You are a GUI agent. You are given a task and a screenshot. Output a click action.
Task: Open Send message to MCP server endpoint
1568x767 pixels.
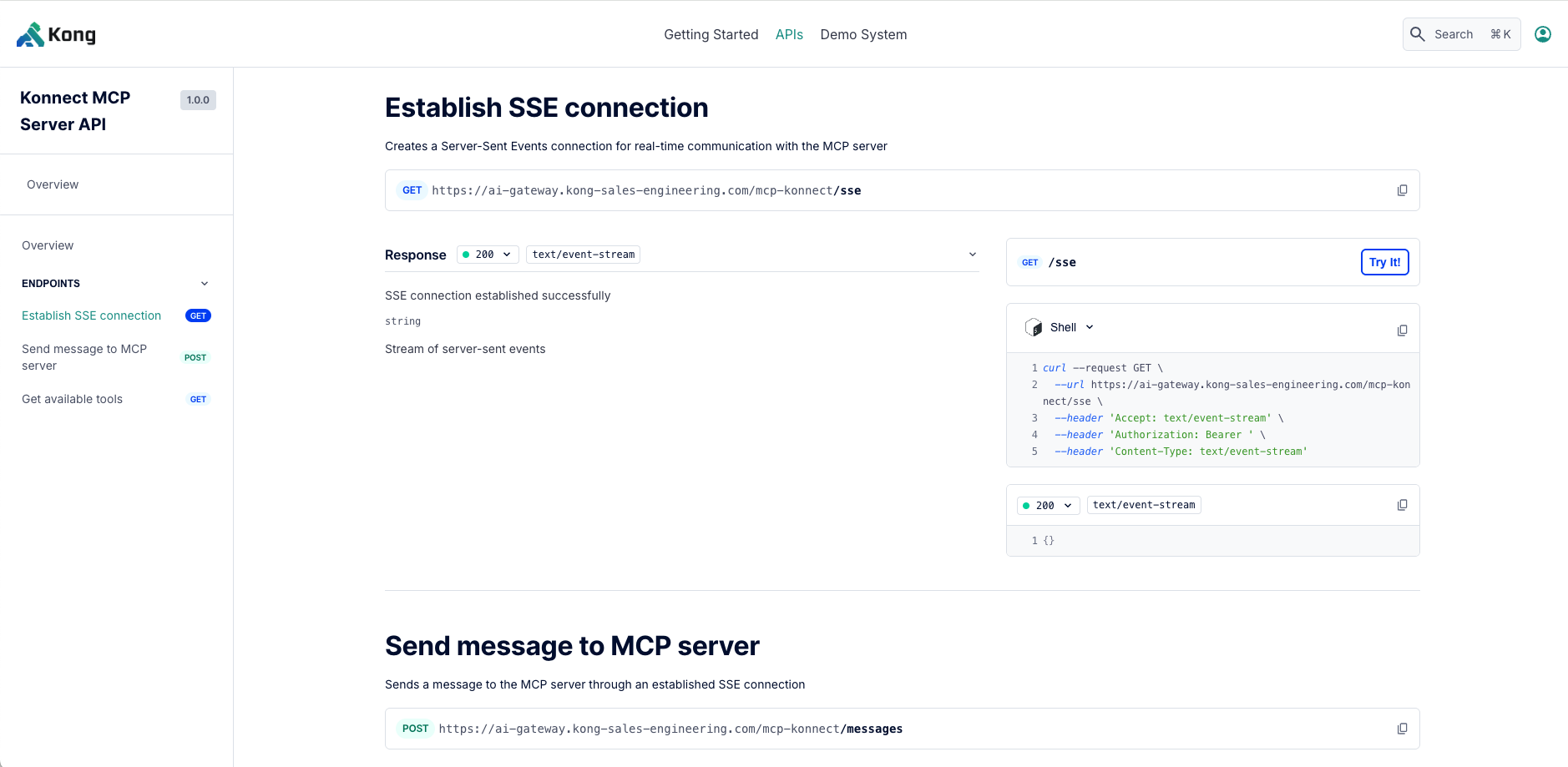tap(84, 357)
